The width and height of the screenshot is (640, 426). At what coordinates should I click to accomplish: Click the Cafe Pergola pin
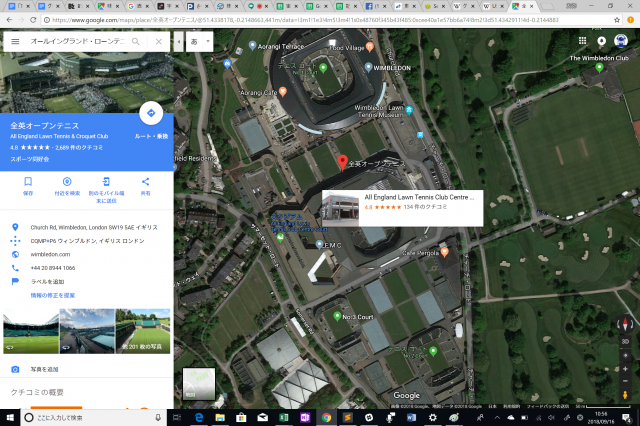click(x=444, y=252)
